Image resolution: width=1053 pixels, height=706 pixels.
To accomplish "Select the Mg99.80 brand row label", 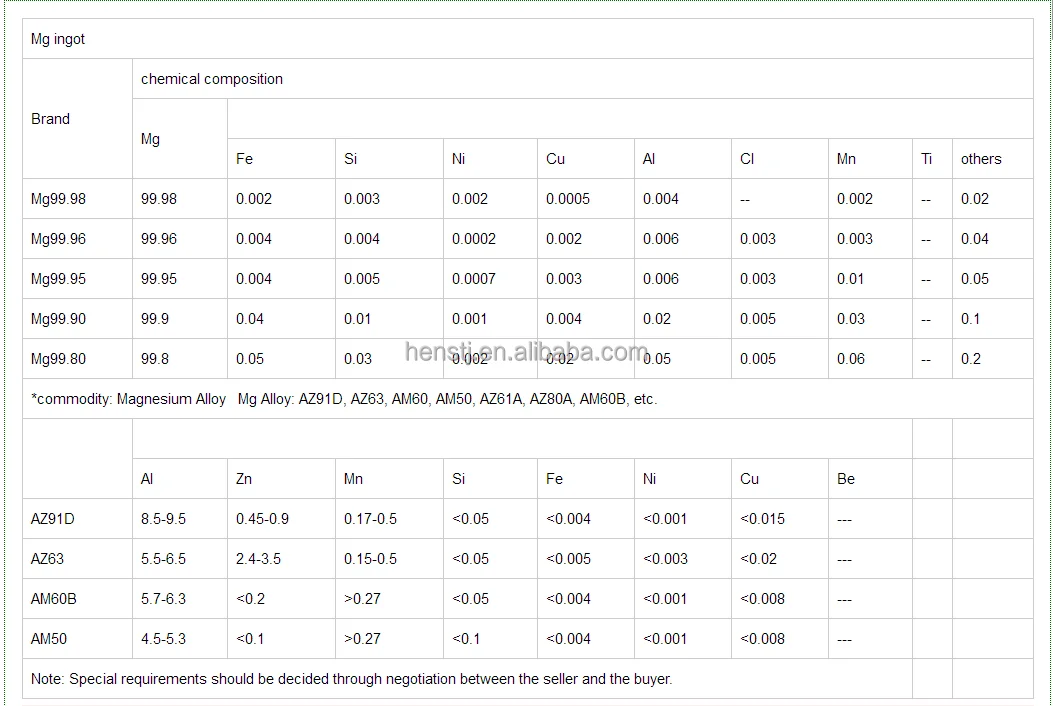I will pyautogui.click(x=58, y=359).
